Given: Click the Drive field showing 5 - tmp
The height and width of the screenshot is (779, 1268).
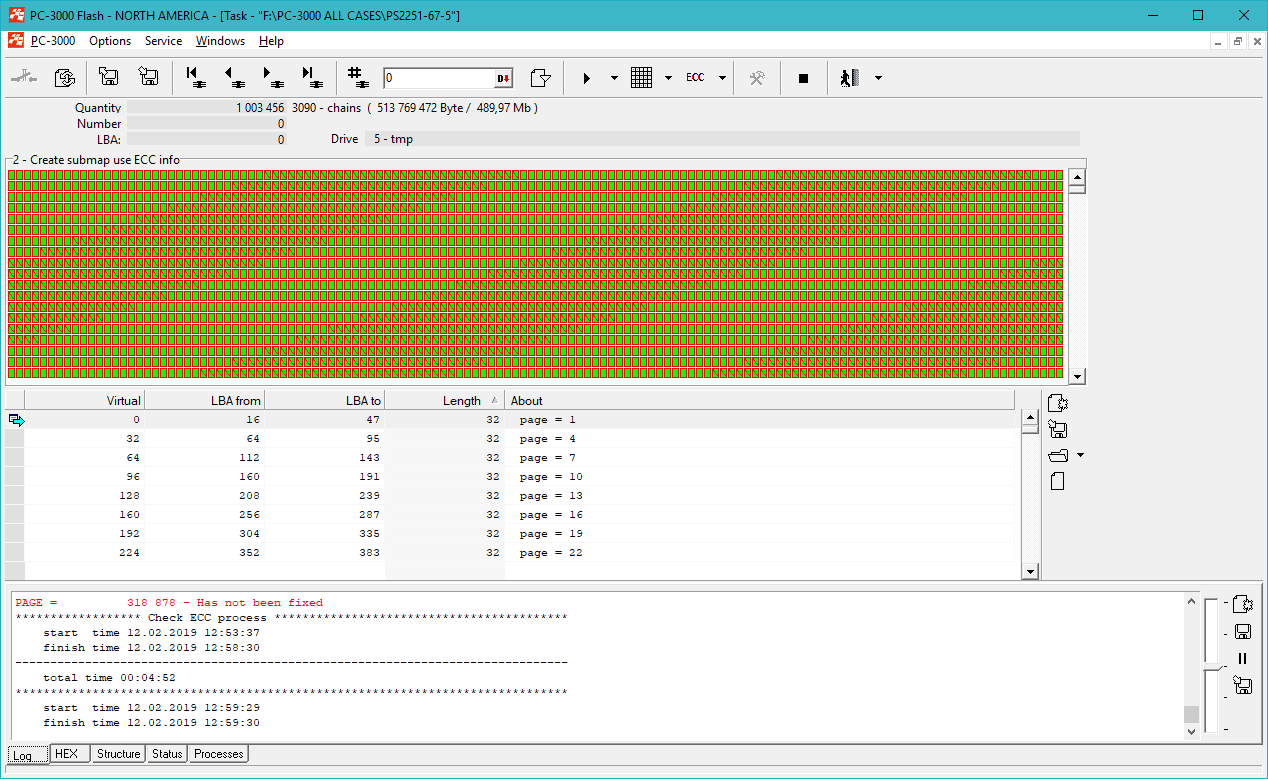Looking at the screenshot, I should click(x=722, y=139).
